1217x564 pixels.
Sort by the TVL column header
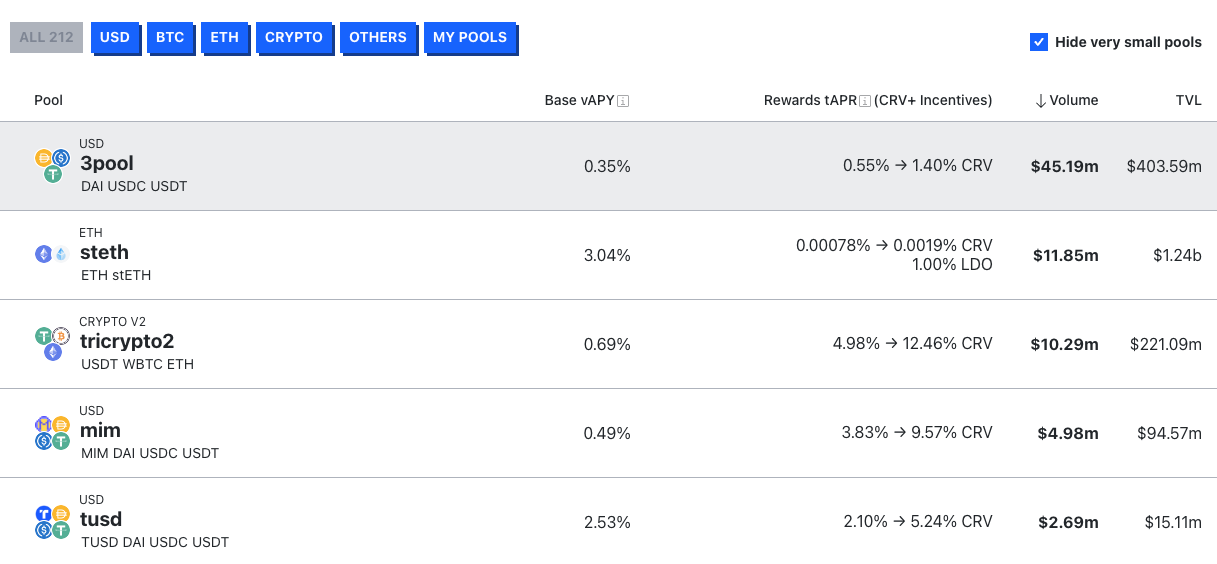click(x=1189, y=100)
